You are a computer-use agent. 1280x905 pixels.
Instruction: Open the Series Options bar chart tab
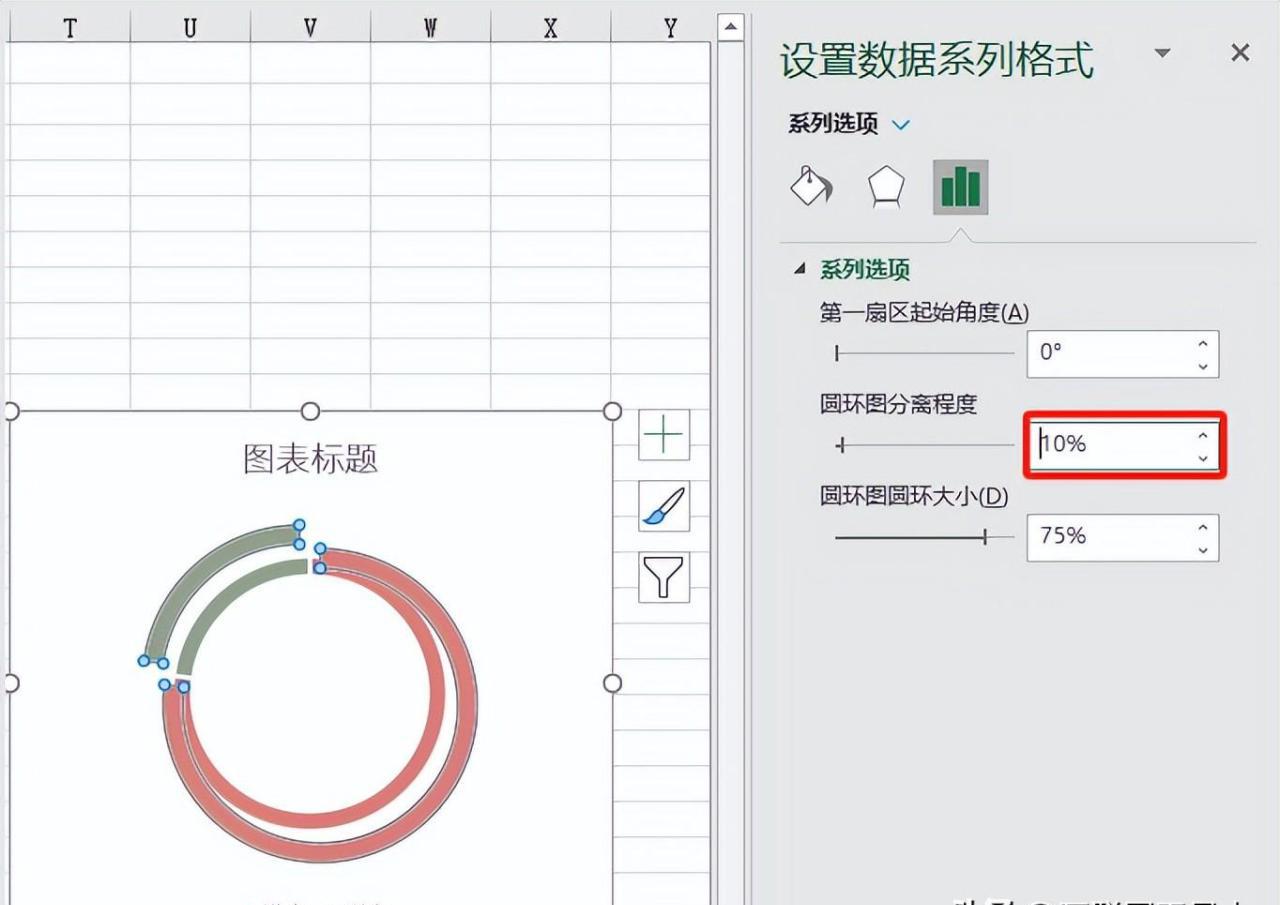pos(961,187)
